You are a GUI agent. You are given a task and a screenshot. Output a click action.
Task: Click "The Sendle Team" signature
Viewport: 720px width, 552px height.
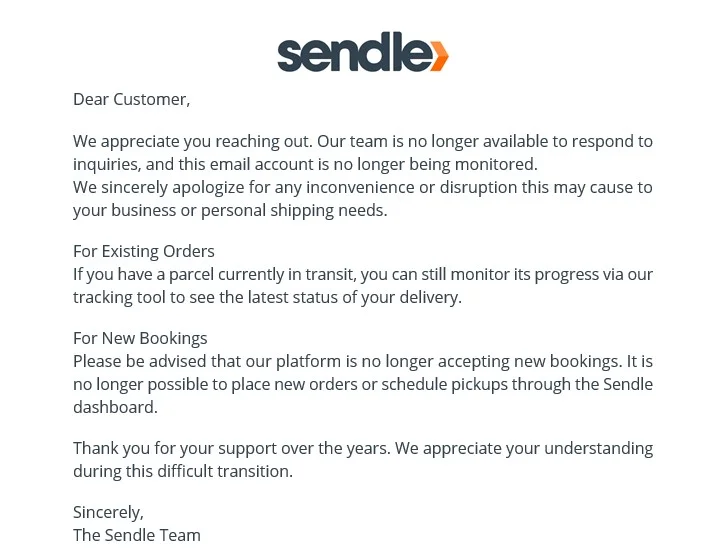[x=137, y=535]
